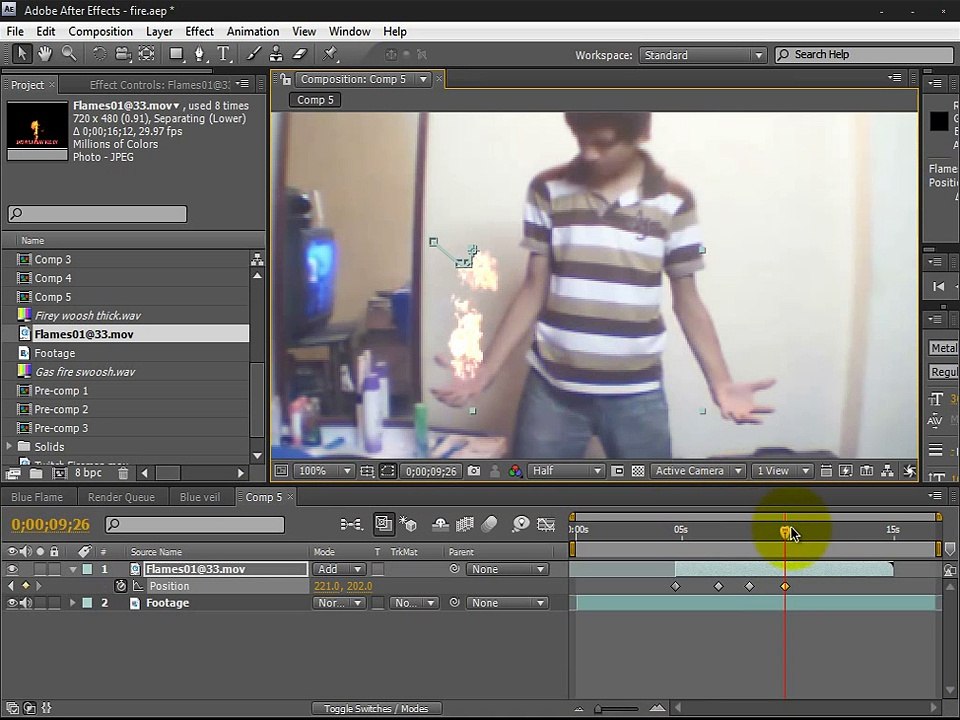Click the 8 bpc color depth button

click(x=88, y=473)
